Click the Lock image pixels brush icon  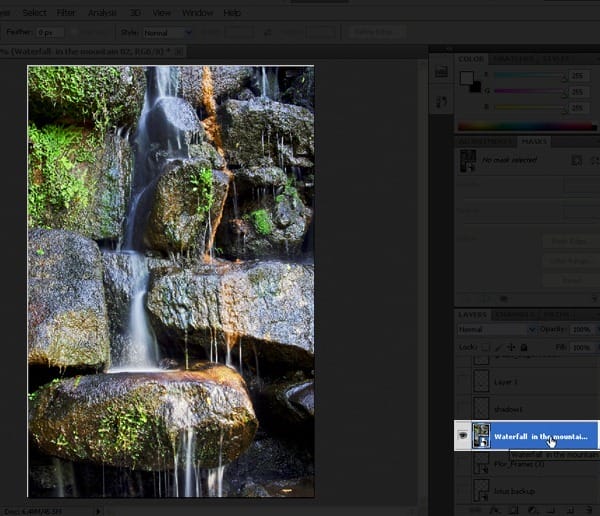pos(498,347)
